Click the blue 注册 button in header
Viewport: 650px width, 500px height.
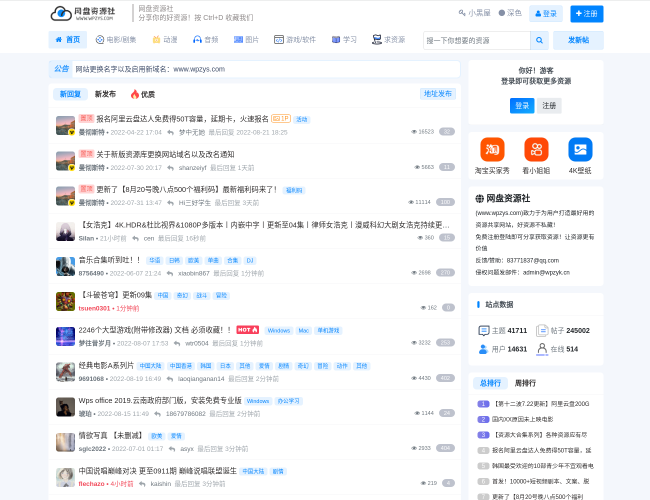coord(587,14)
